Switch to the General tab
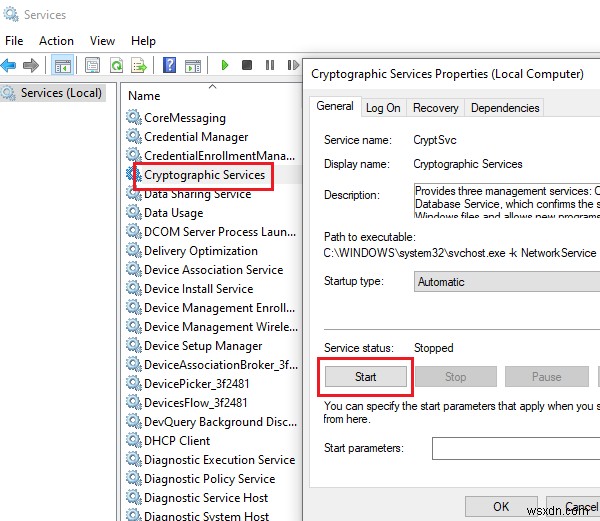The image size is (600, 521). tap(335, 106)
